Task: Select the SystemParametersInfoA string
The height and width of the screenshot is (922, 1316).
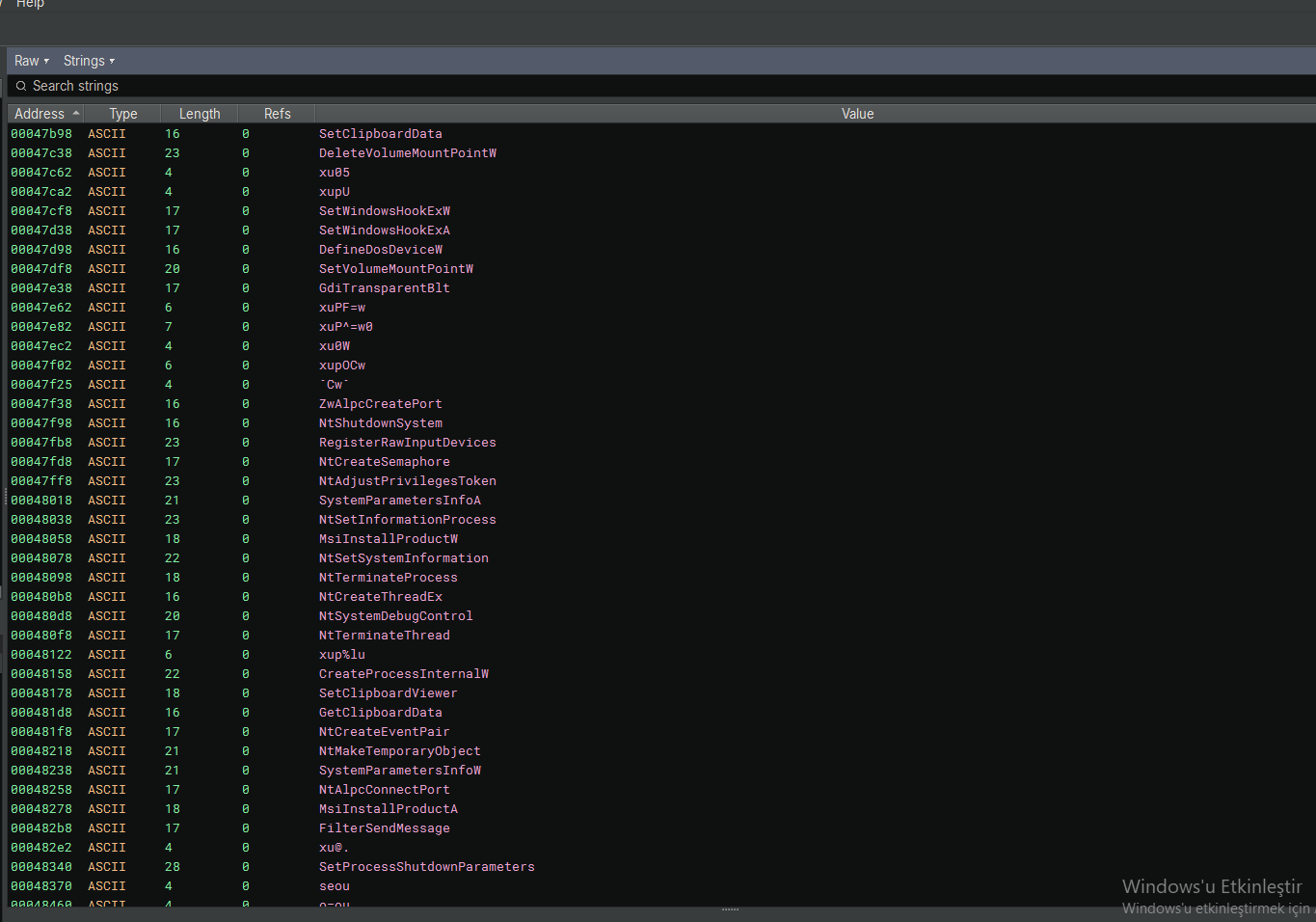Action: [400, 501]
